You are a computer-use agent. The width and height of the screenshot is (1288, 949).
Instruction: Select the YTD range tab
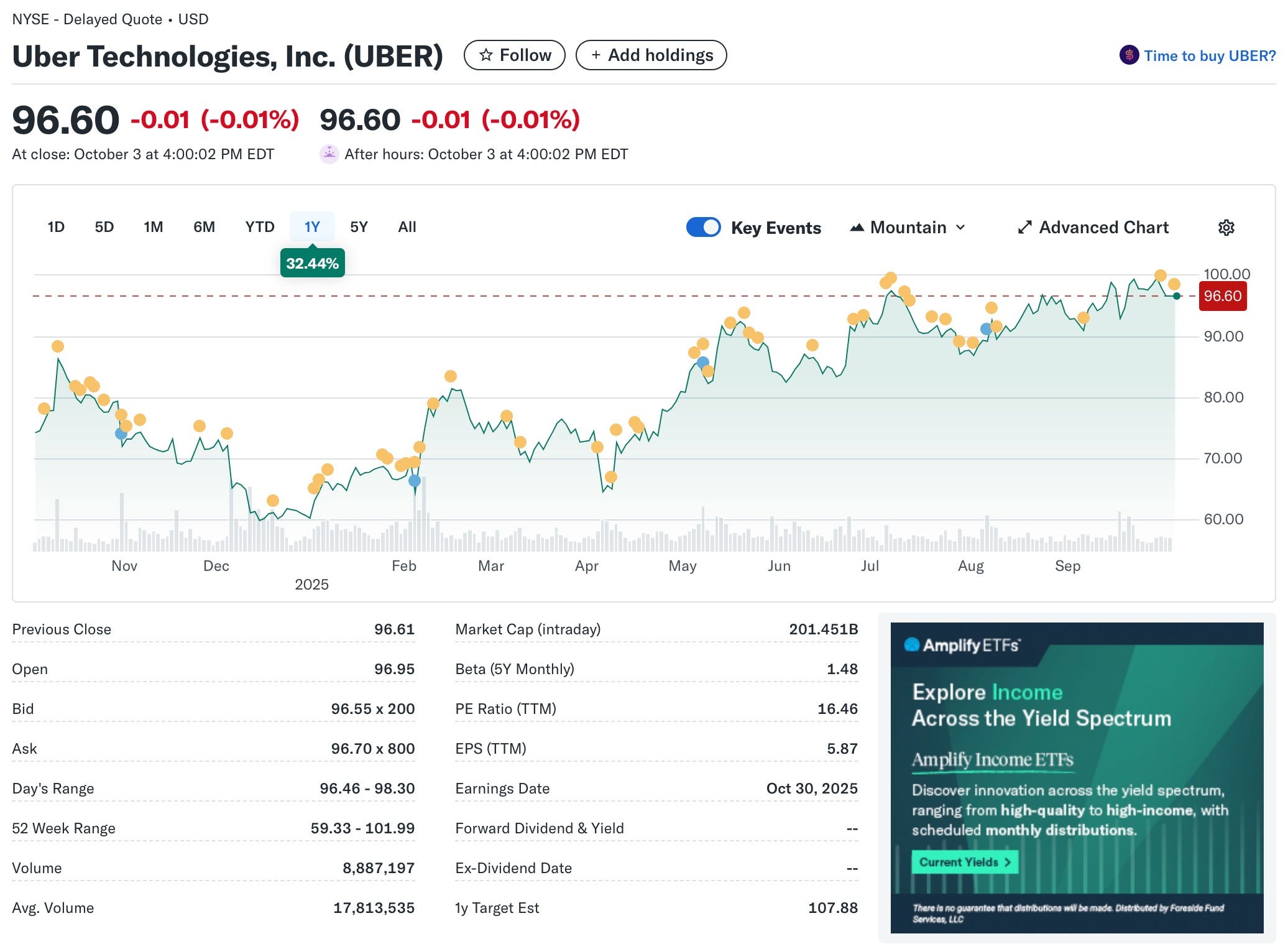(260, 227)
